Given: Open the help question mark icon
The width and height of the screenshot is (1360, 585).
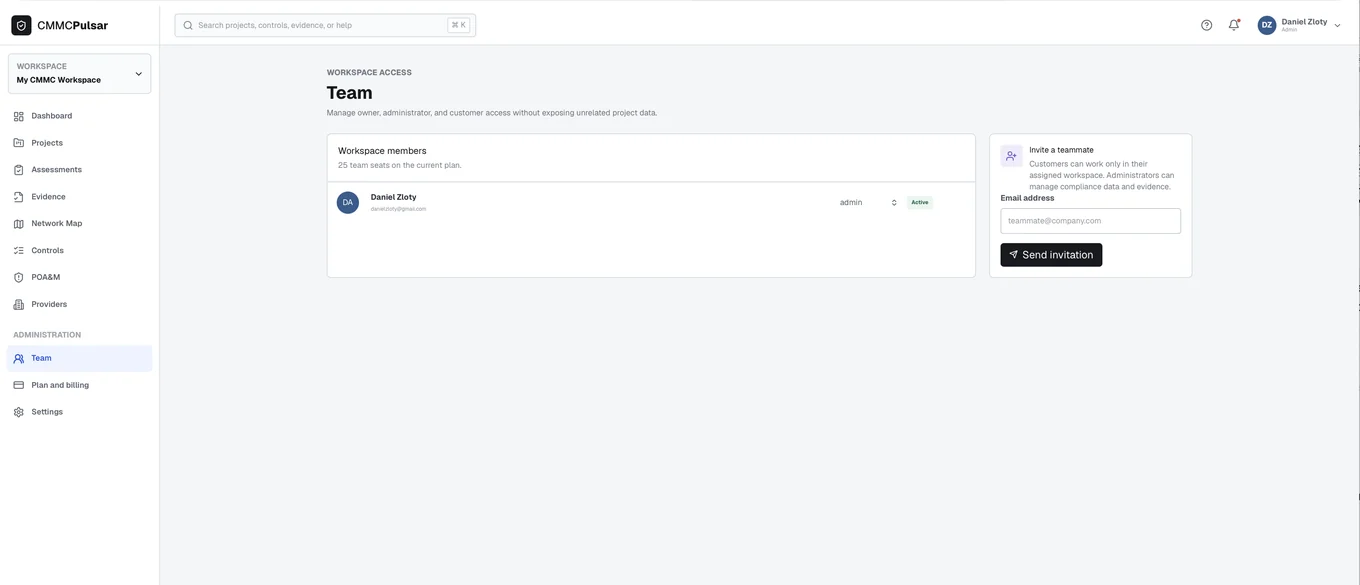Looking at the screenshot, I should [x=1206, y=25].
